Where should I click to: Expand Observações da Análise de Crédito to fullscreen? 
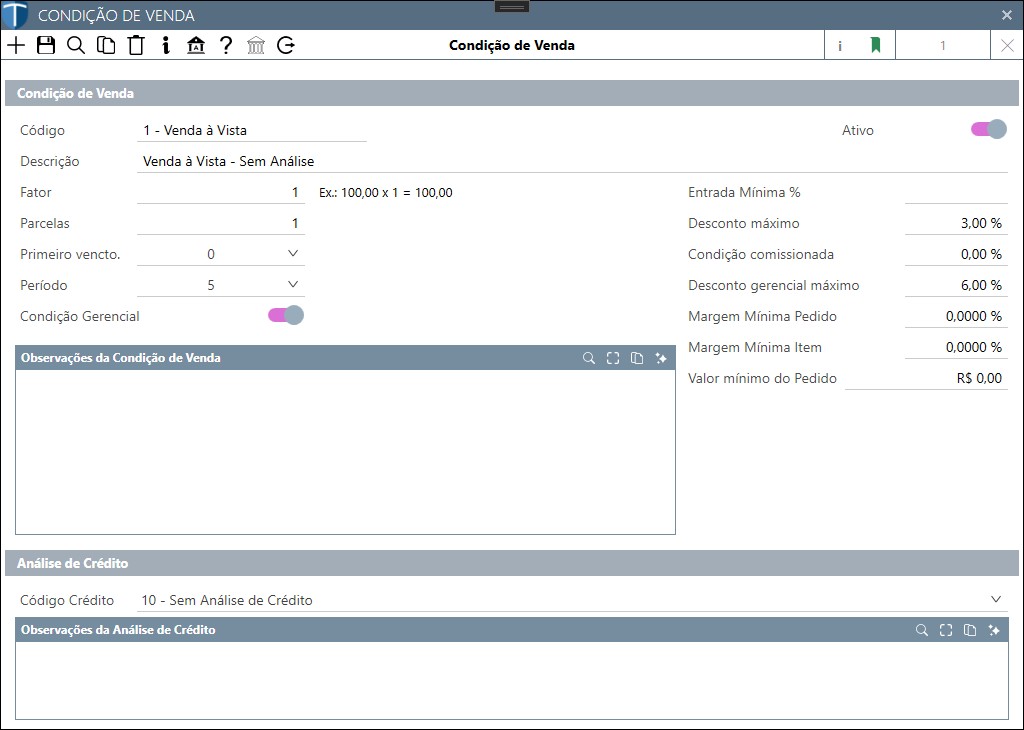[946, 630]
